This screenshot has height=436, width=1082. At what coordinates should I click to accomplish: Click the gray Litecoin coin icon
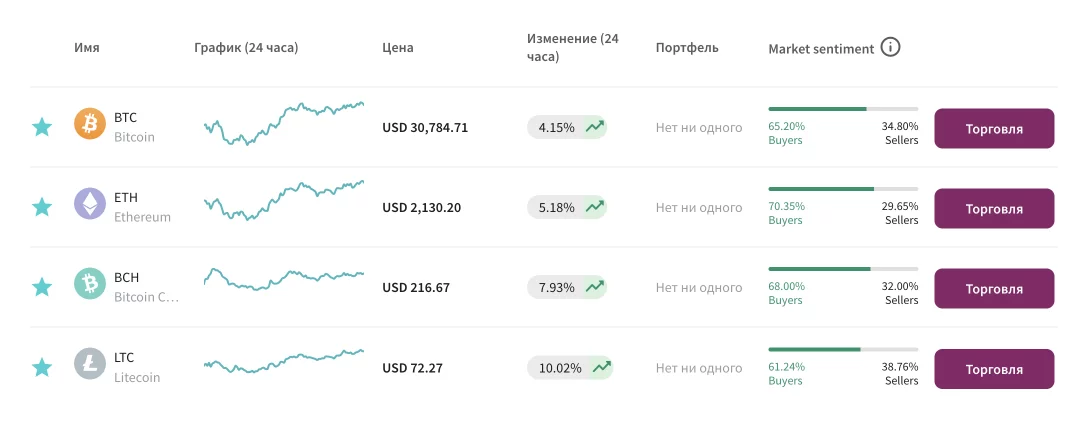[90, 364]
